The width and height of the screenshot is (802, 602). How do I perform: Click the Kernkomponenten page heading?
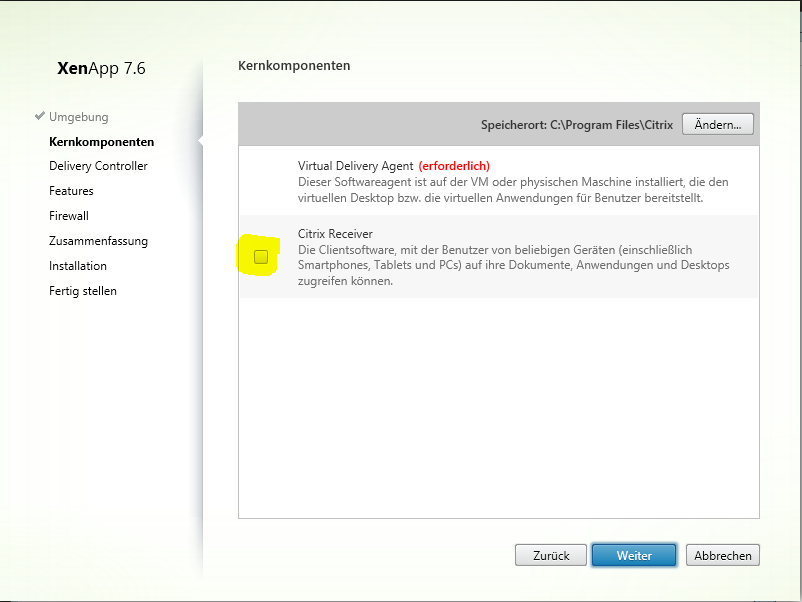pyautogui.click(x=294, y=65)
